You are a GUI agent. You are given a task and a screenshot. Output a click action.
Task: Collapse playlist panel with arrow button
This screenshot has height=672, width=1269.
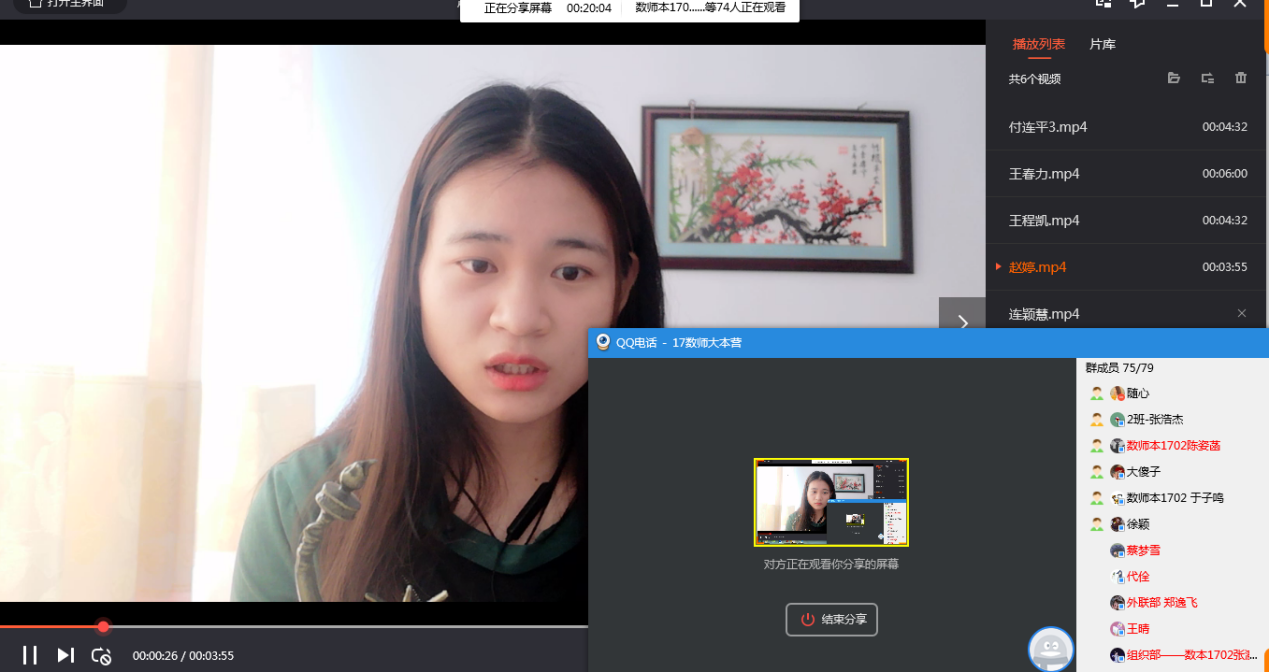[962, 321]
